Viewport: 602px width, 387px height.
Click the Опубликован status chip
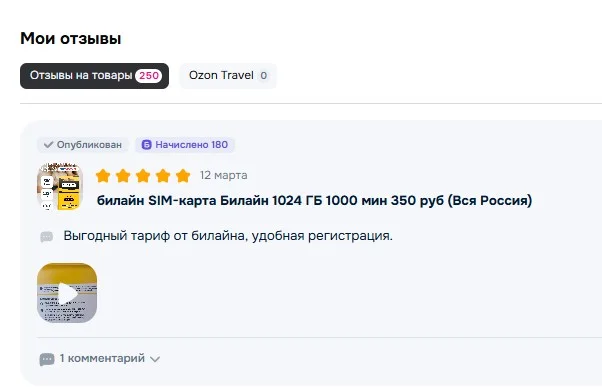(x=83, y=145)
